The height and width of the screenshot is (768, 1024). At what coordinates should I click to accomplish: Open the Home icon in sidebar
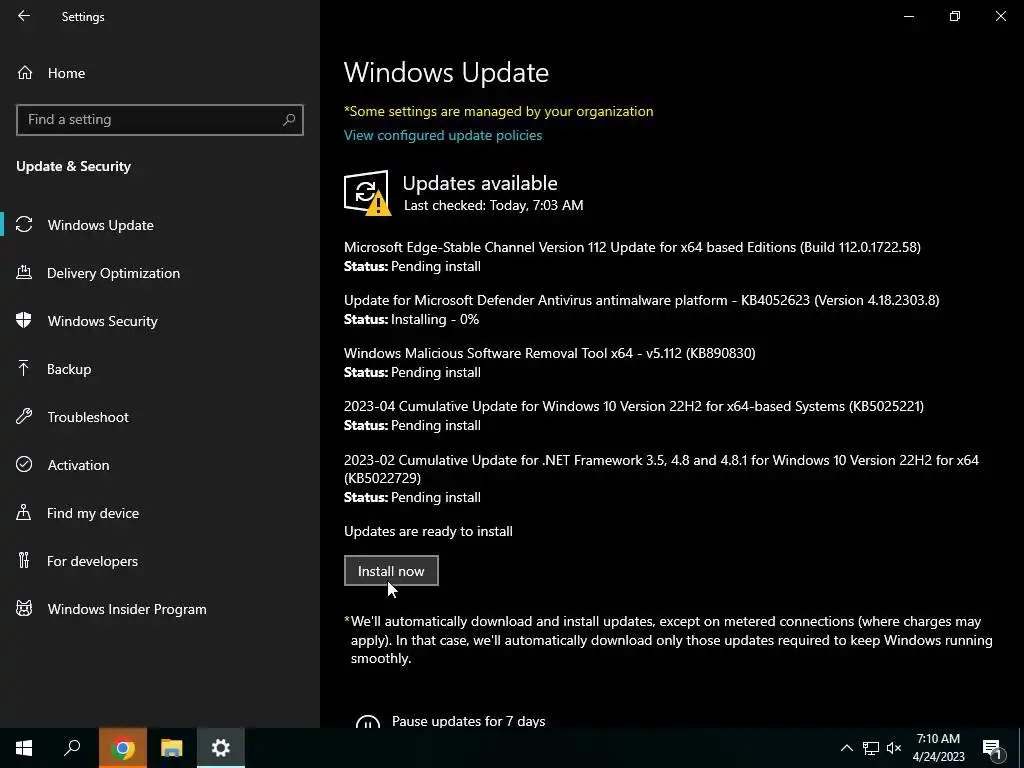25,72
